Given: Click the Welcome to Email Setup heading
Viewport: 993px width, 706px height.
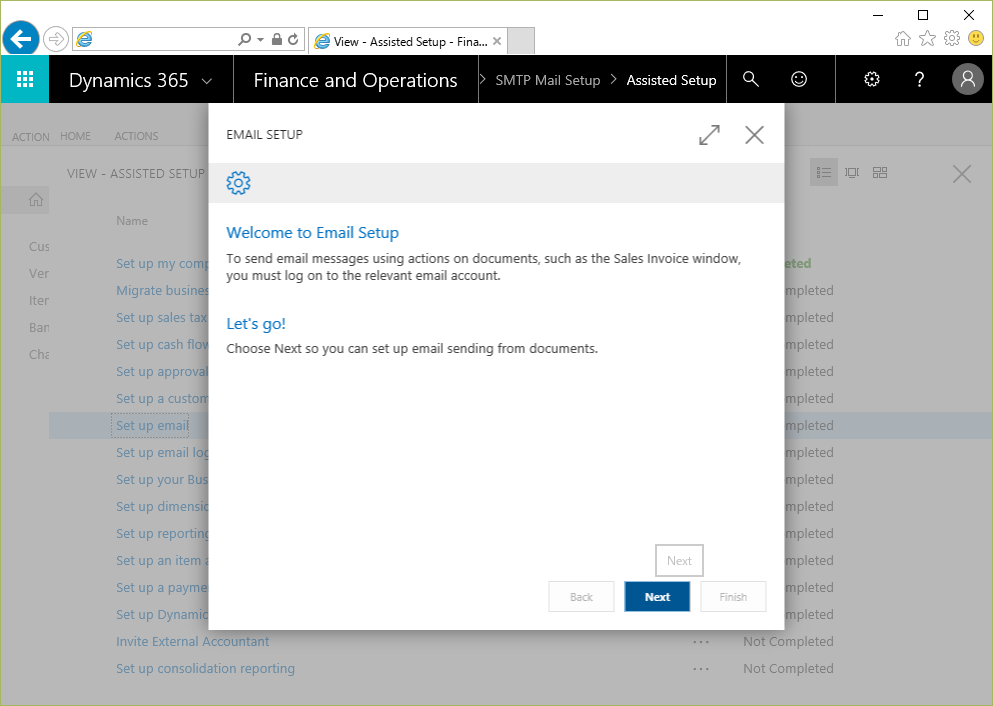Looking at the screenshot, I should (x=312, y=232).
